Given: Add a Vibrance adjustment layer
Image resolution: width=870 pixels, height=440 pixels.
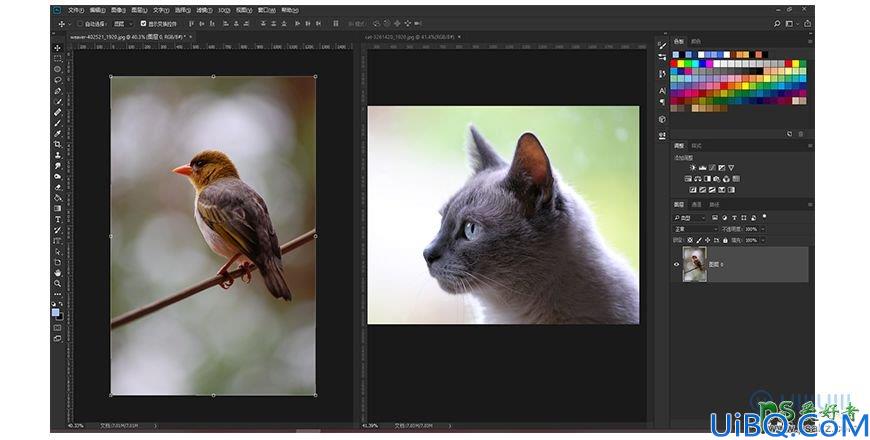Looking at the screenshot, I should (x=731, y=168).
